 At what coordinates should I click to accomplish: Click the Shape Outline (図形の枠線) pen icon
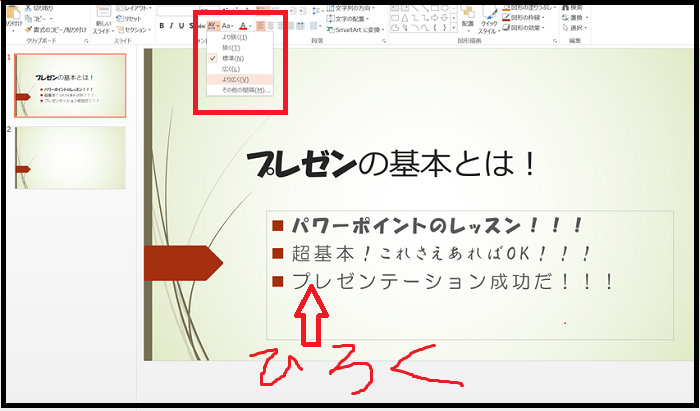pos(506,17)
